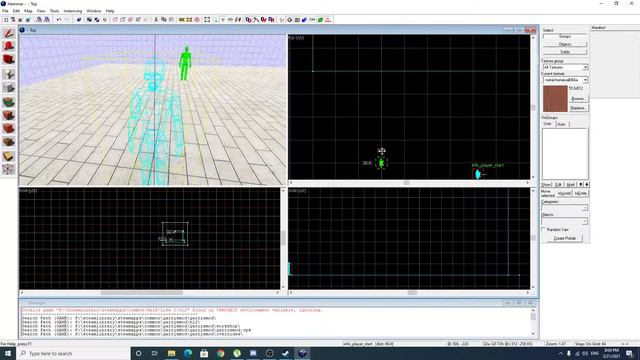Move VisGroup up with up arrow
The width and height of the screenshot is (640, 360).
[x=581, y=184]
